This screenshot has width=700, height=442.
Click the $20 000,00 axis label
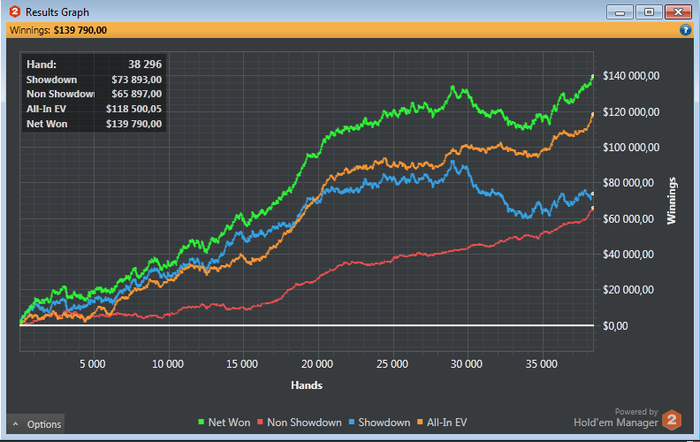pos(628,290)
